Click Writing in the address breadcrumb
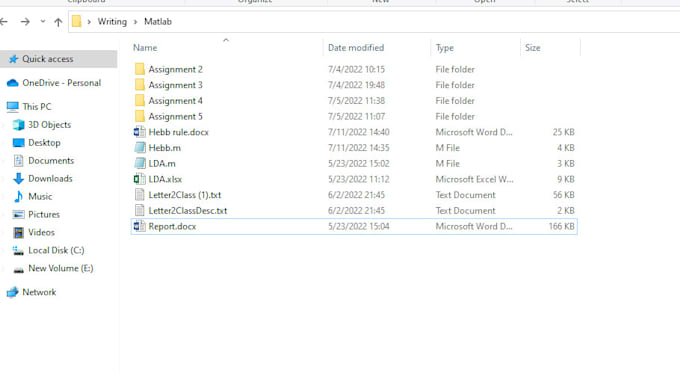 click(112, 22)
